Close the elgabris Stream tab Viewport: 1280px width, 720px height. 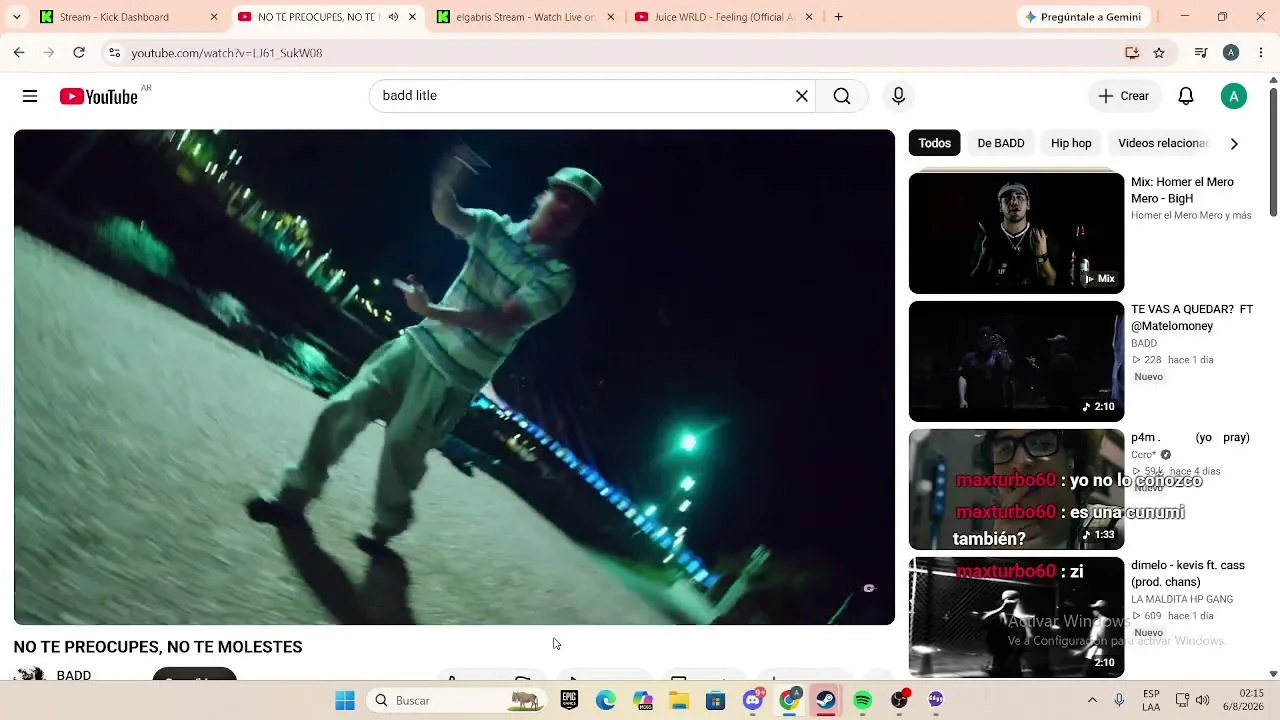click(612, 17)
